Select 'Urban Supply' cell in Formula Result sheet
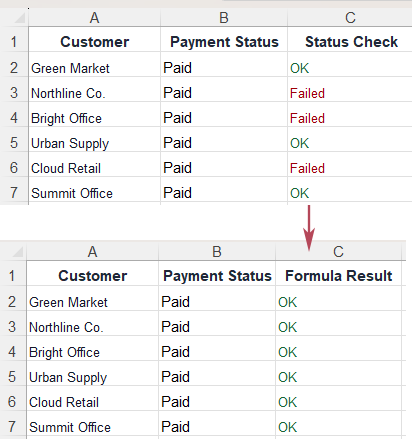The height and width of the screenshot is (441, 412). pyautogui.click(x=92, y=373)
